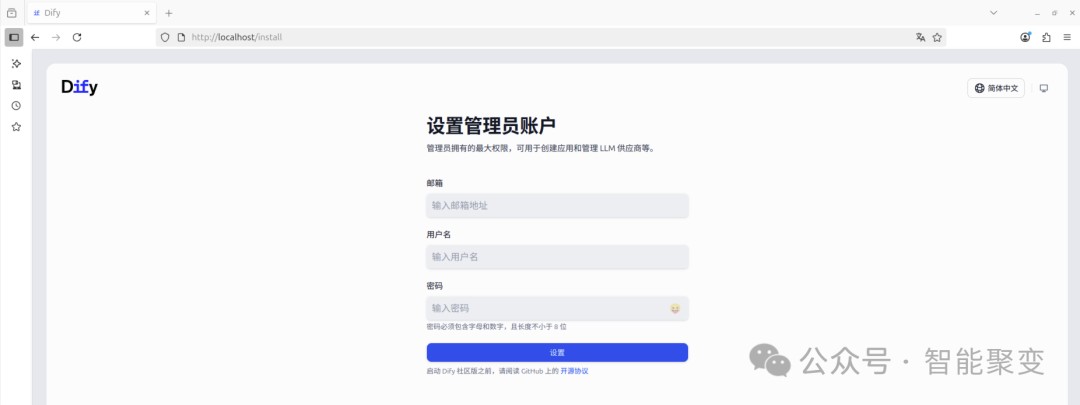Open the extensions puzzle icon

[x=1046, y=37]
